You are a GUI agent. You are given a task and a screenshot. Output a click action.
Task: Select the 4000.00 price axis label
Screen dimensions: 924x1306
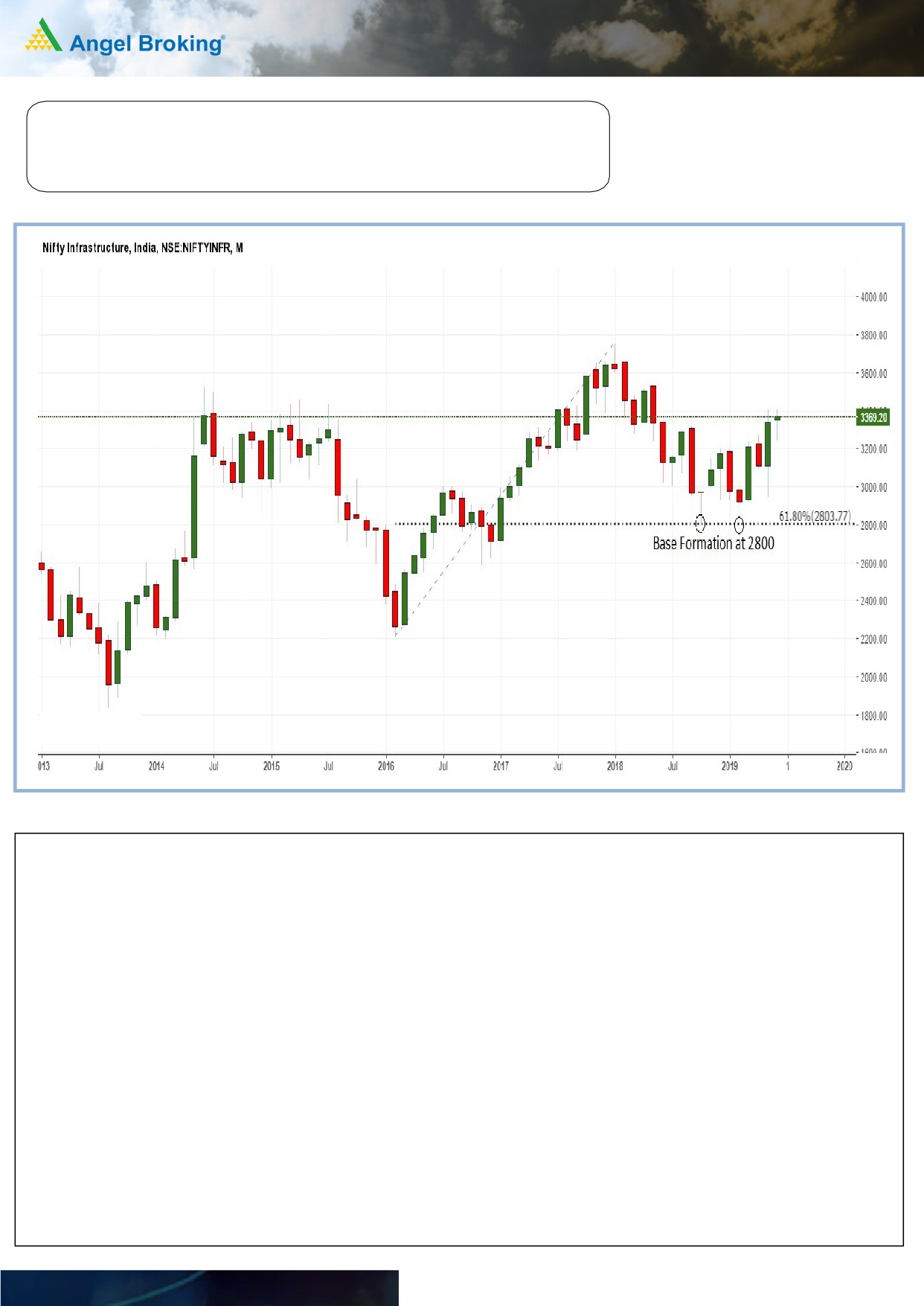coord(873,297)
